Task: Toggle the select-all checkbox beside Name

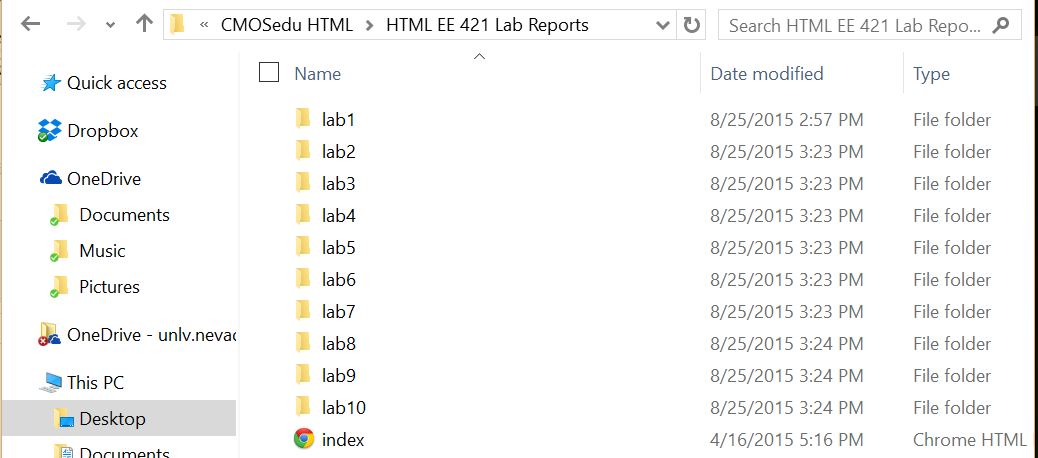Action: [268, 72]
